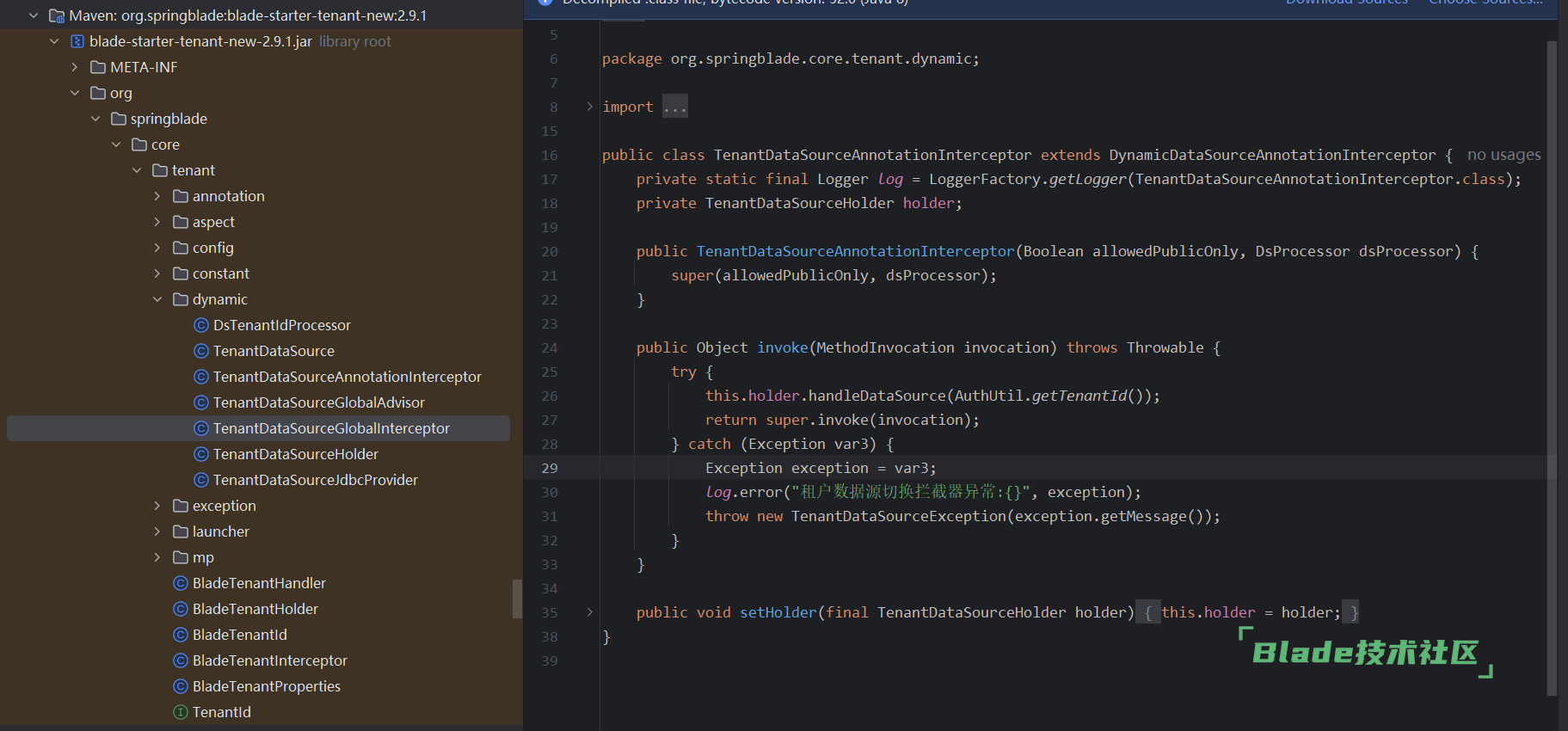Click the TenantDataSourceJdbcProvider class icon
Image resolution: width=1568 pixels, height=731 pixels.
click(x=201, y=480)
